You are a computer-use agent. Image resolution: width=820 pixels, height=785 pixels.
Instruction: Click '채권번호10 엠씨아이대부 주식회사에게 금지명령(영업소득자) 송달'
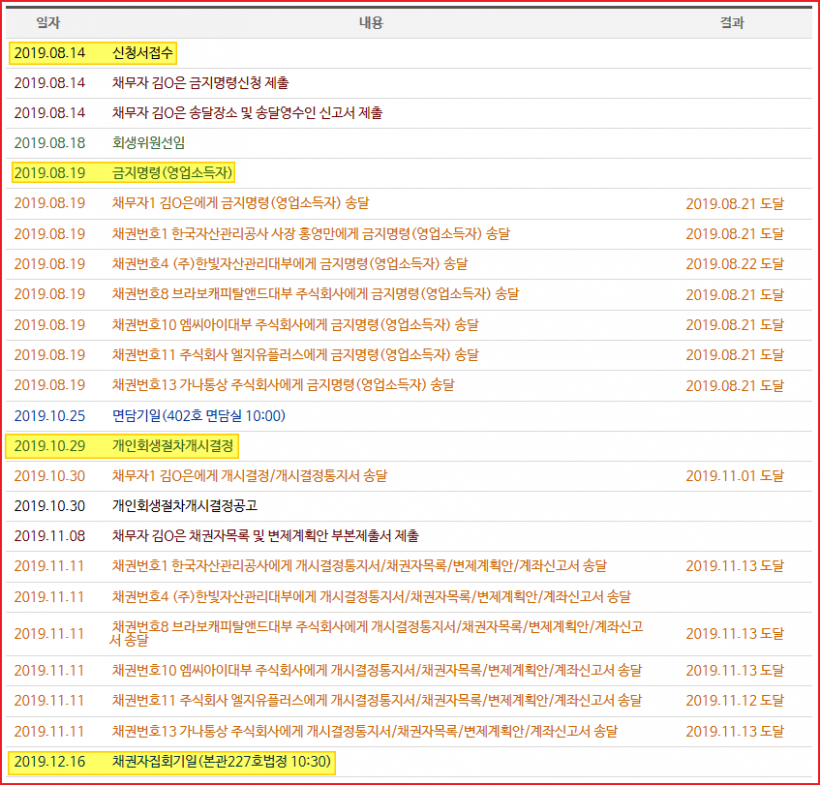[x=295, y=325]
